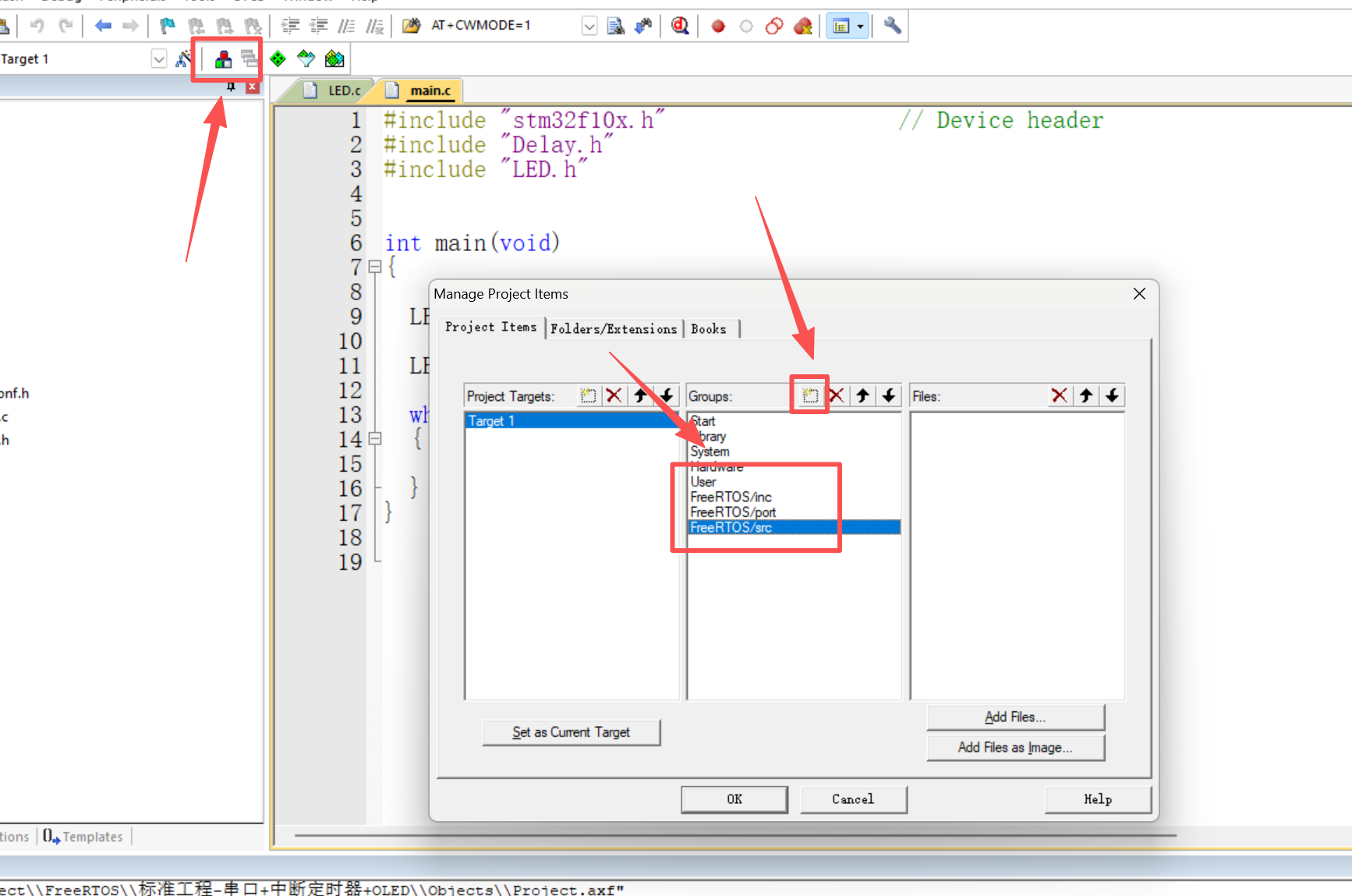Move selected project target down
Image resolution: width=1352 pixels, height=896 pixels.
(x=667, y=396)
